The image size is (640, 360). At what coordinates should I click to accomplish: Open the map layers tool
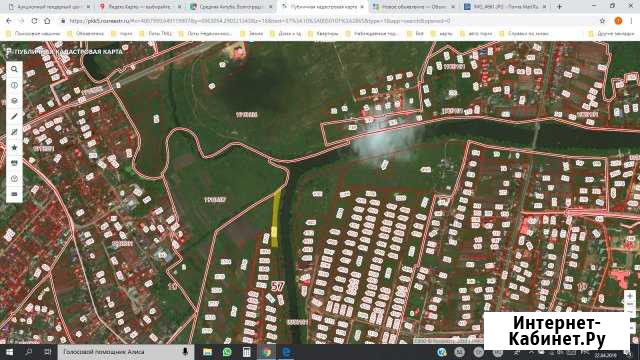pos(14,100)
